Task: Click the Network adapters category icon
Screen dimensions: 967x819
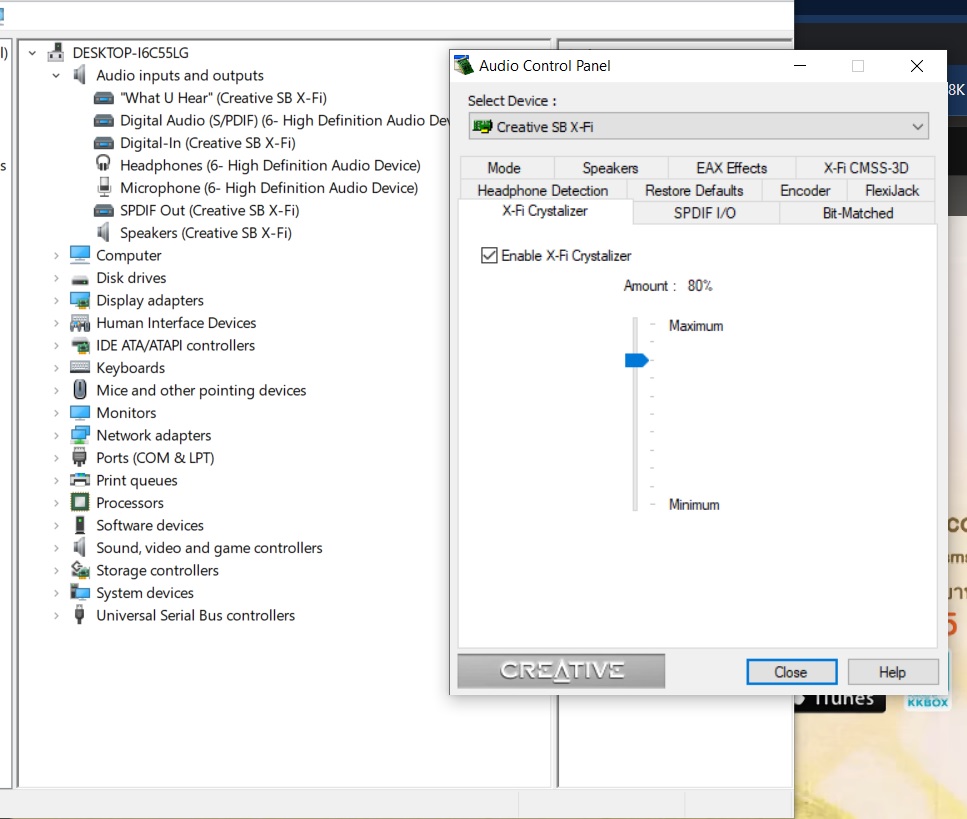Action: pos(80,435)
